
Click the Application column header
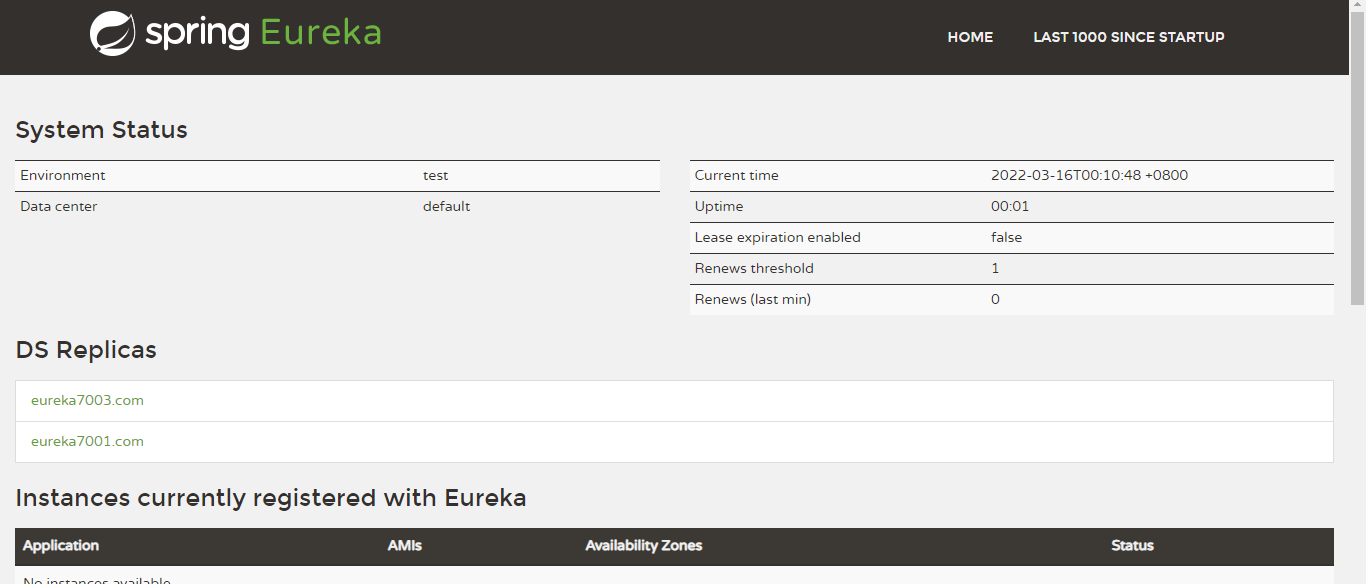coord(61,545)
